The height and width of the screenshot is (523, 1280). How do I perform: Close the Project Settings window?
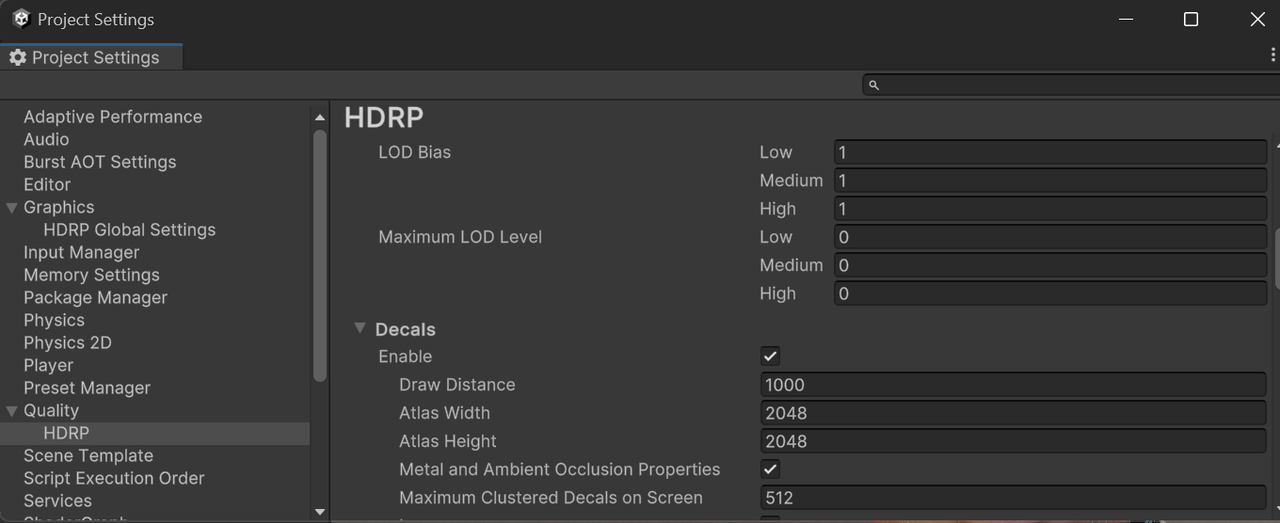[x=1258, y=19]
